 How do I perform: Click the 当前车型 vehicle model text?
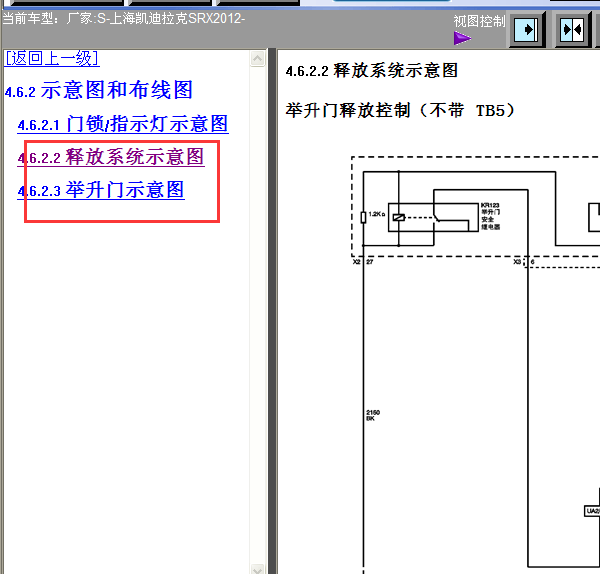124,18
